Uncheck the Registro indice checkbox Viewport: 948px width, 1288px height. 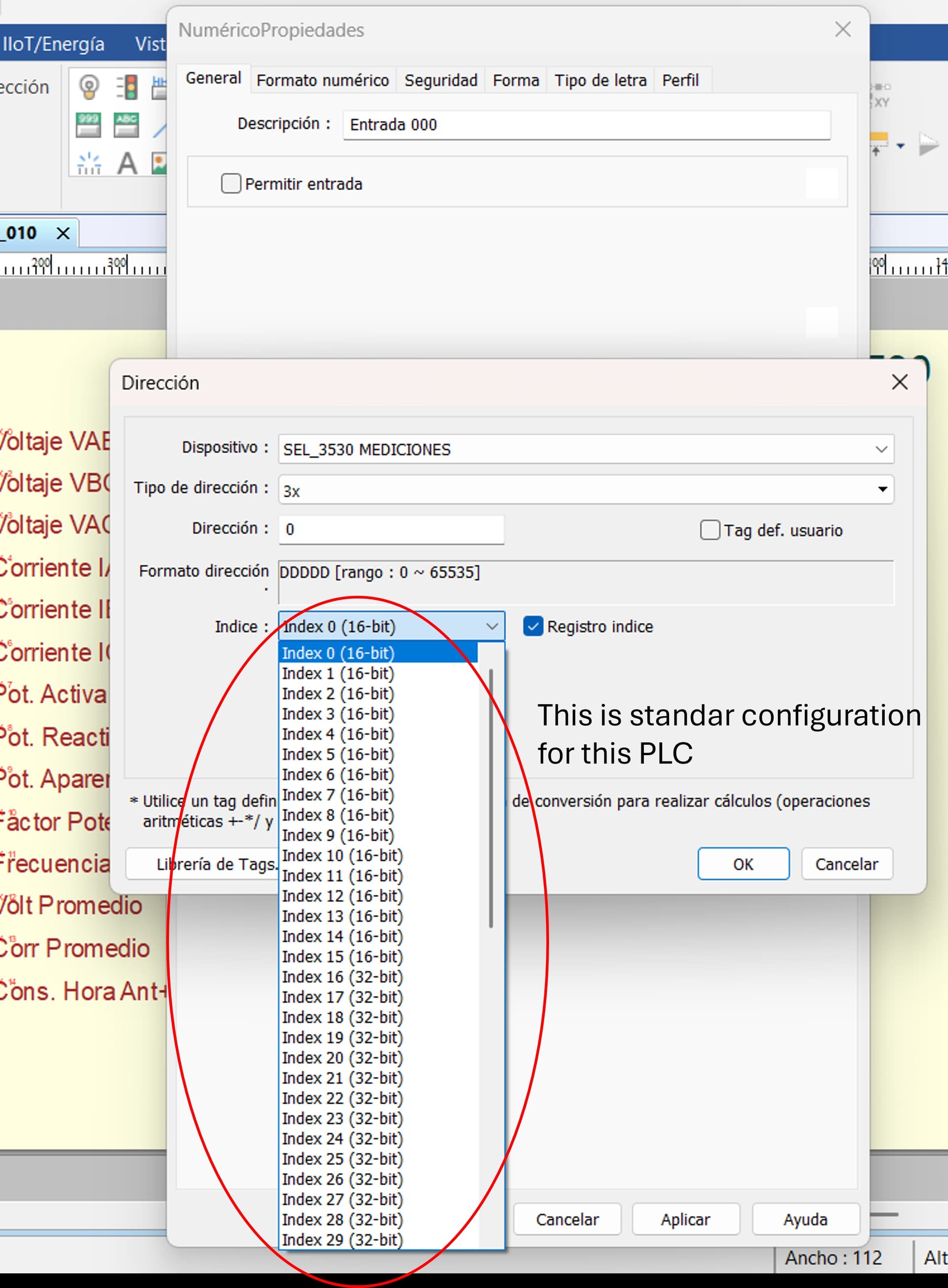coord(533,626)
